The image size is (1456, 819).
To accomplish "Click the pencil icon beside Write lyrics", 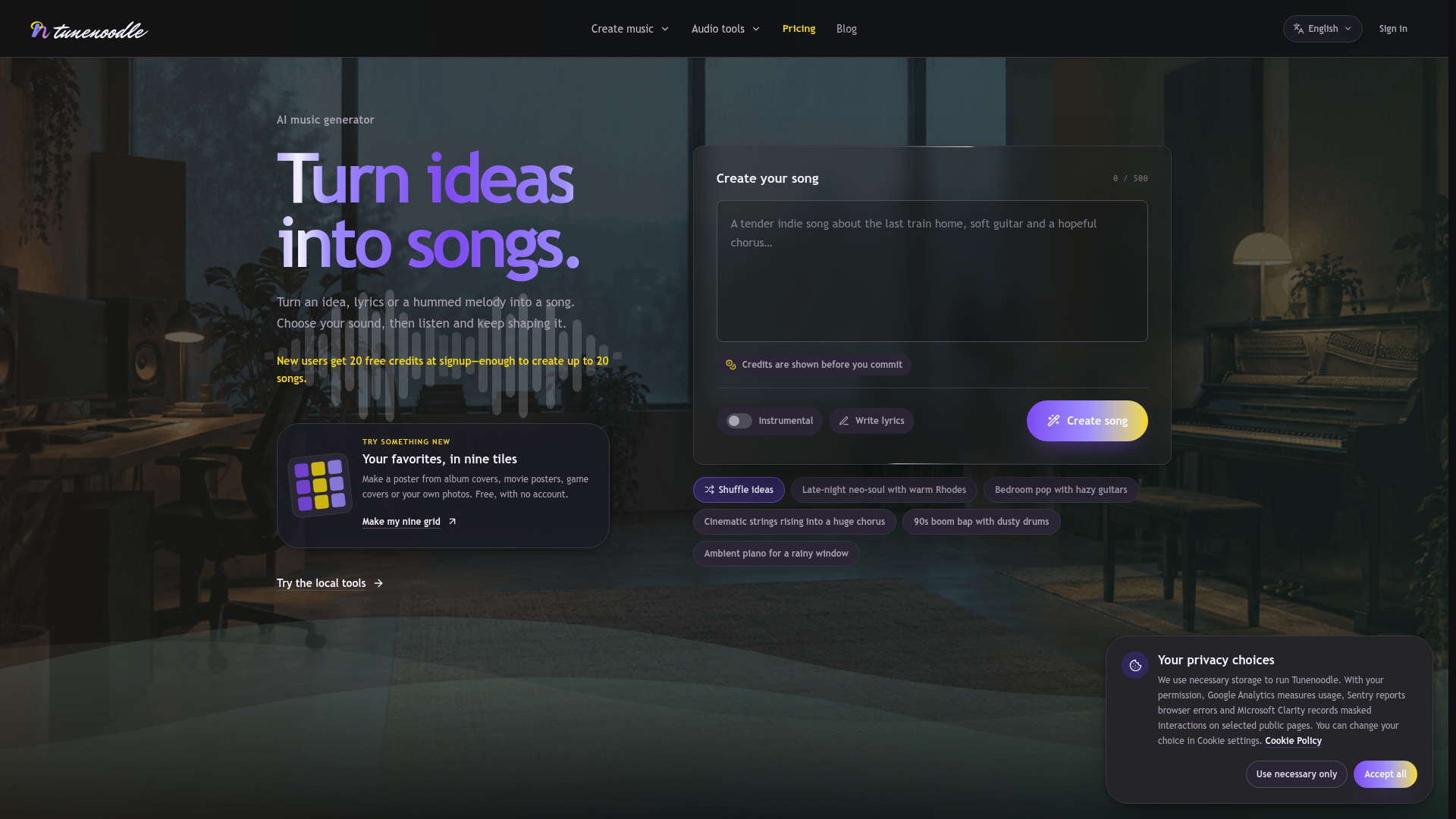I will point(844,421).
